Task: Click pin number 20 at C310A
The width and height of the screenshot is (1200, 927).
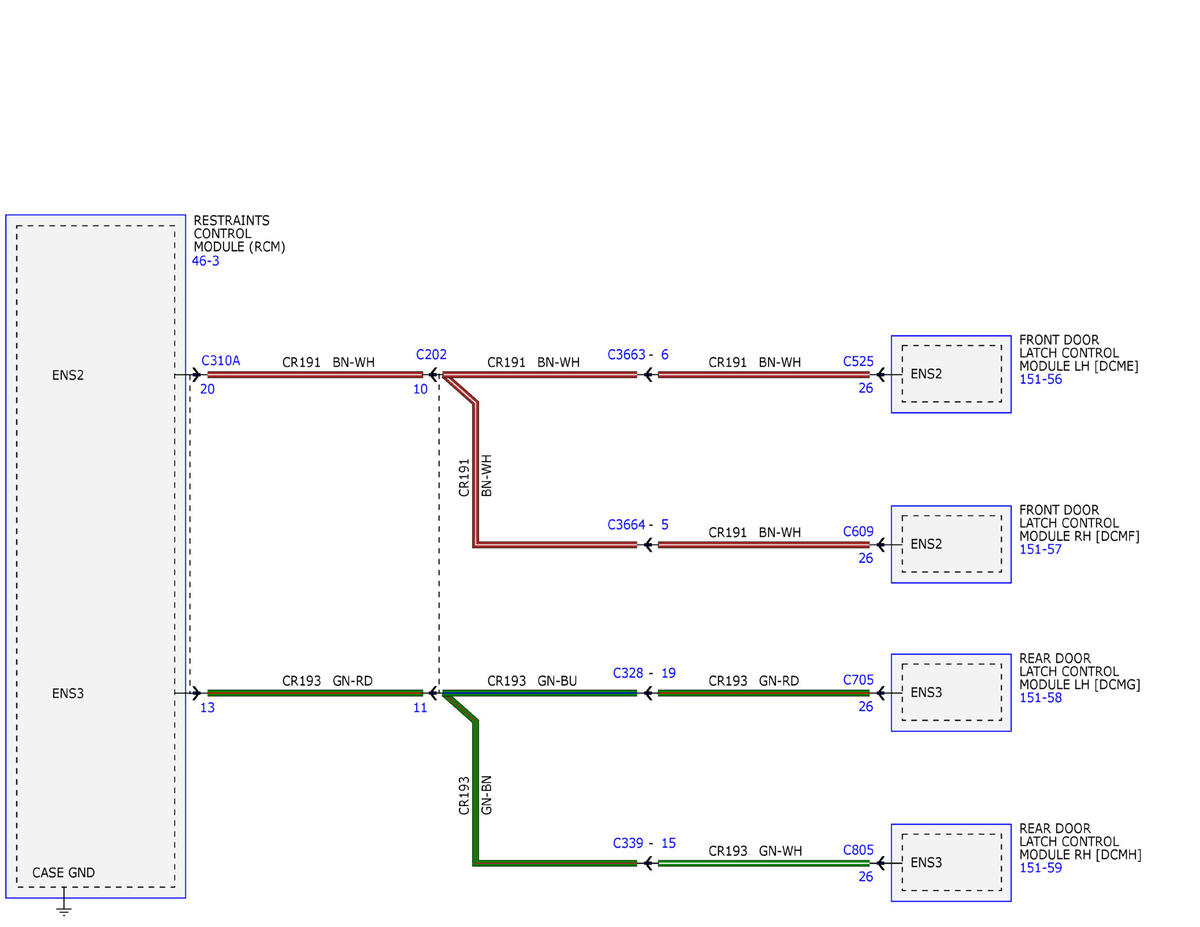Action: (x=207, y=389)
